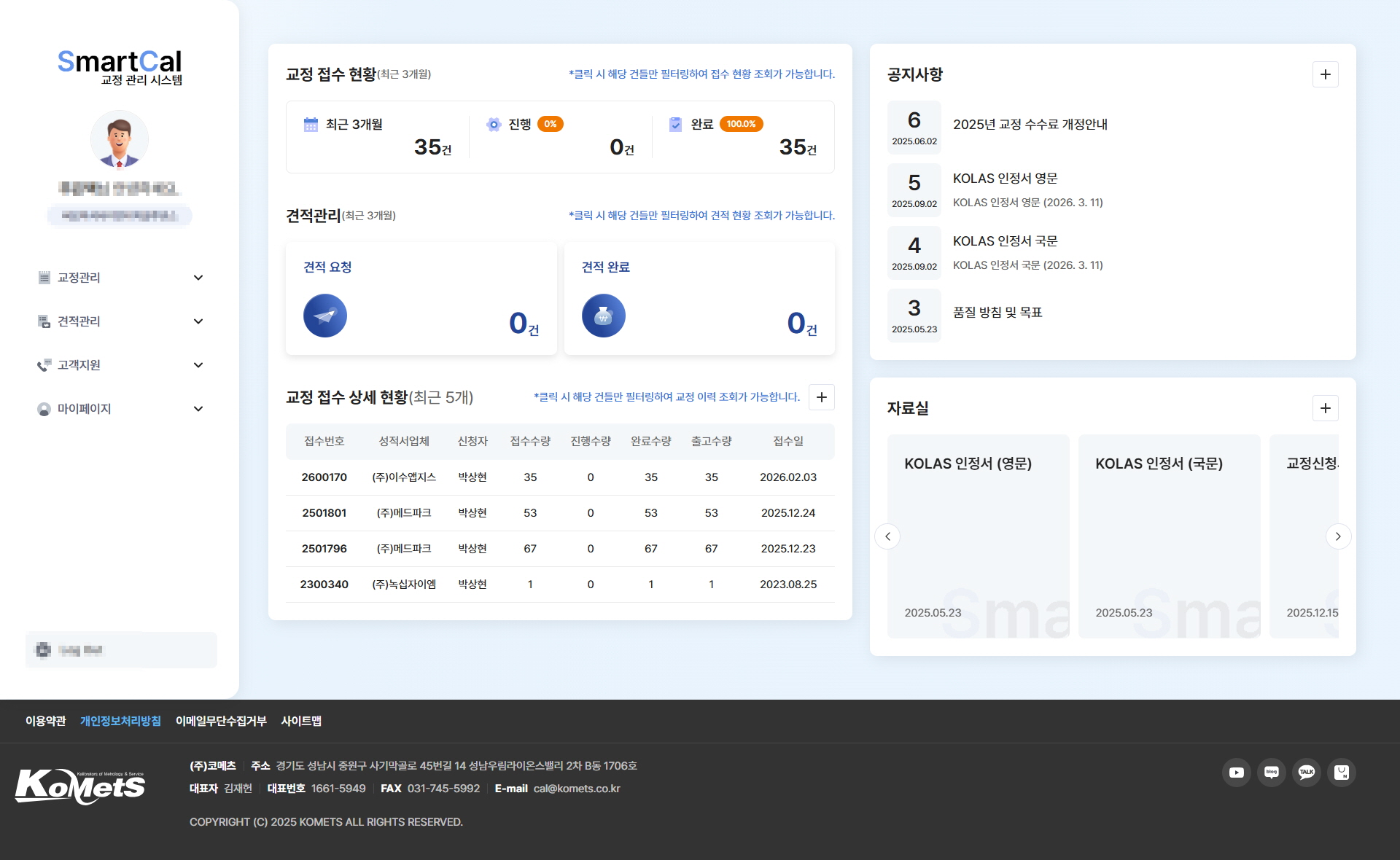
Task: Open table row with 접수번호 2600170
Action: [559, 477]
